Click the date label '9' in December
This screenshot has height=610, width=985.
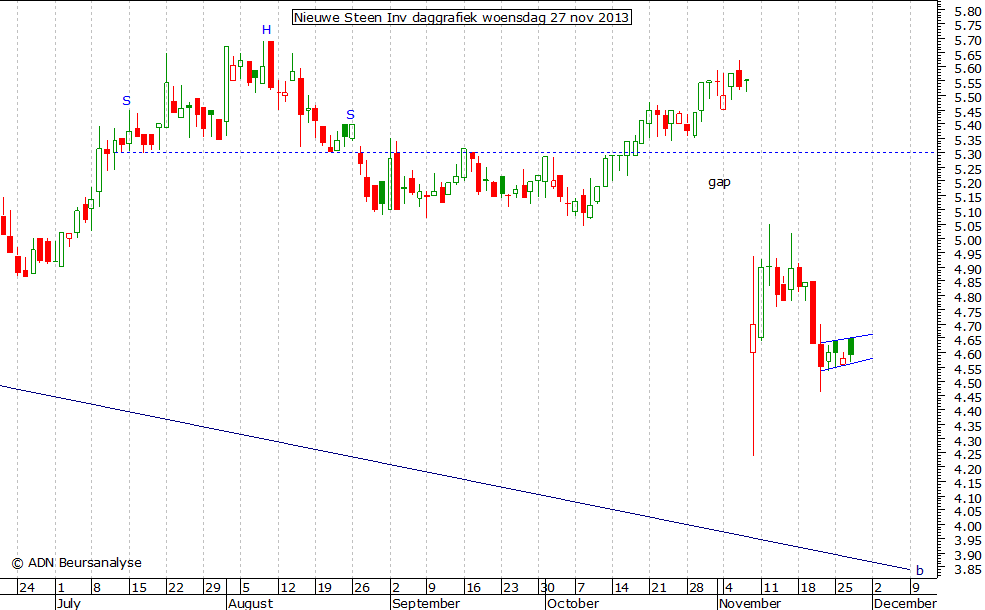click(916, 587)
